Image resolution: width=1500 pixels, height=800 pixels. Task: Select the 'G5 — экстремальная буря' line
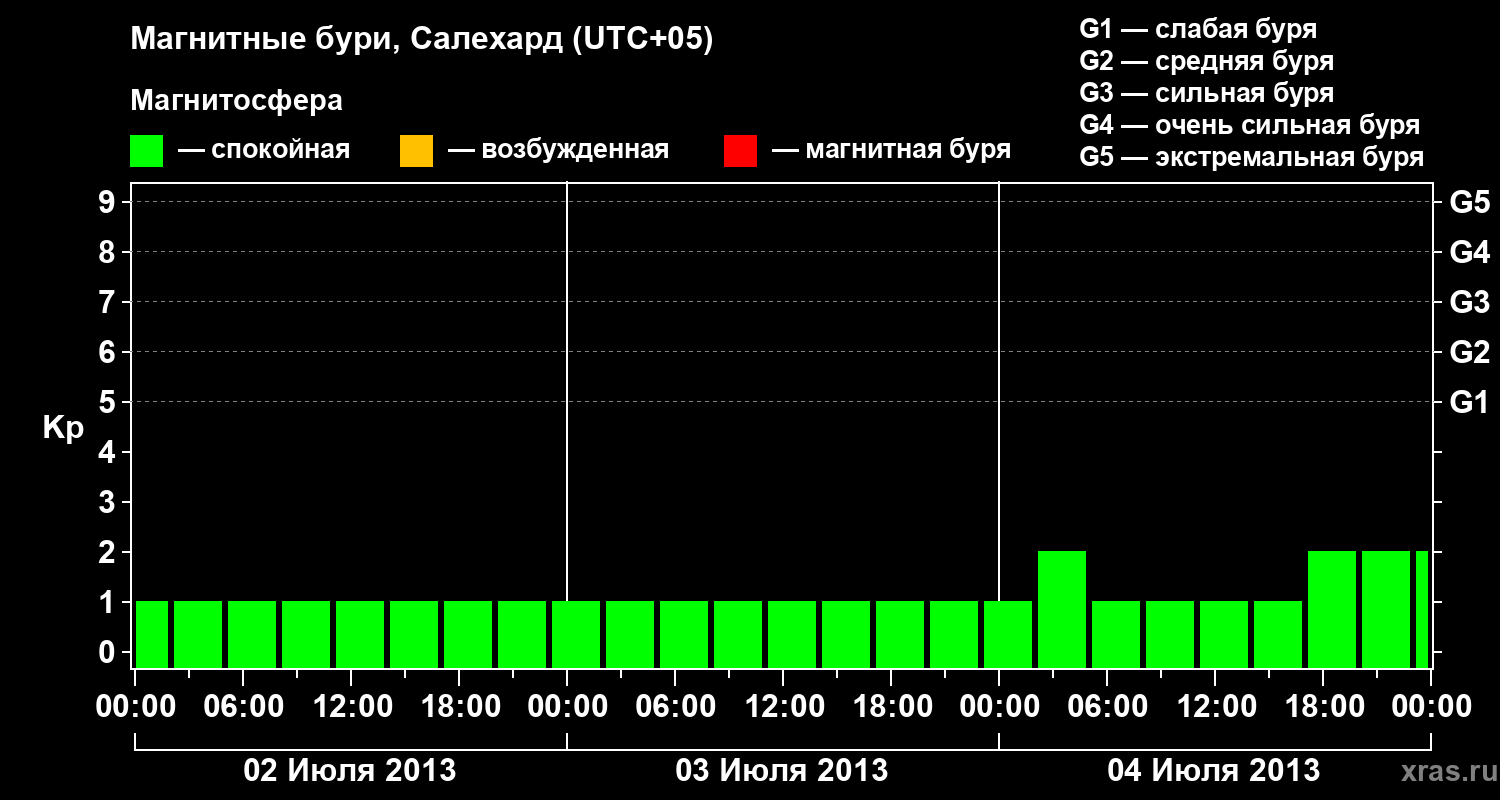tap(1252, 157)
